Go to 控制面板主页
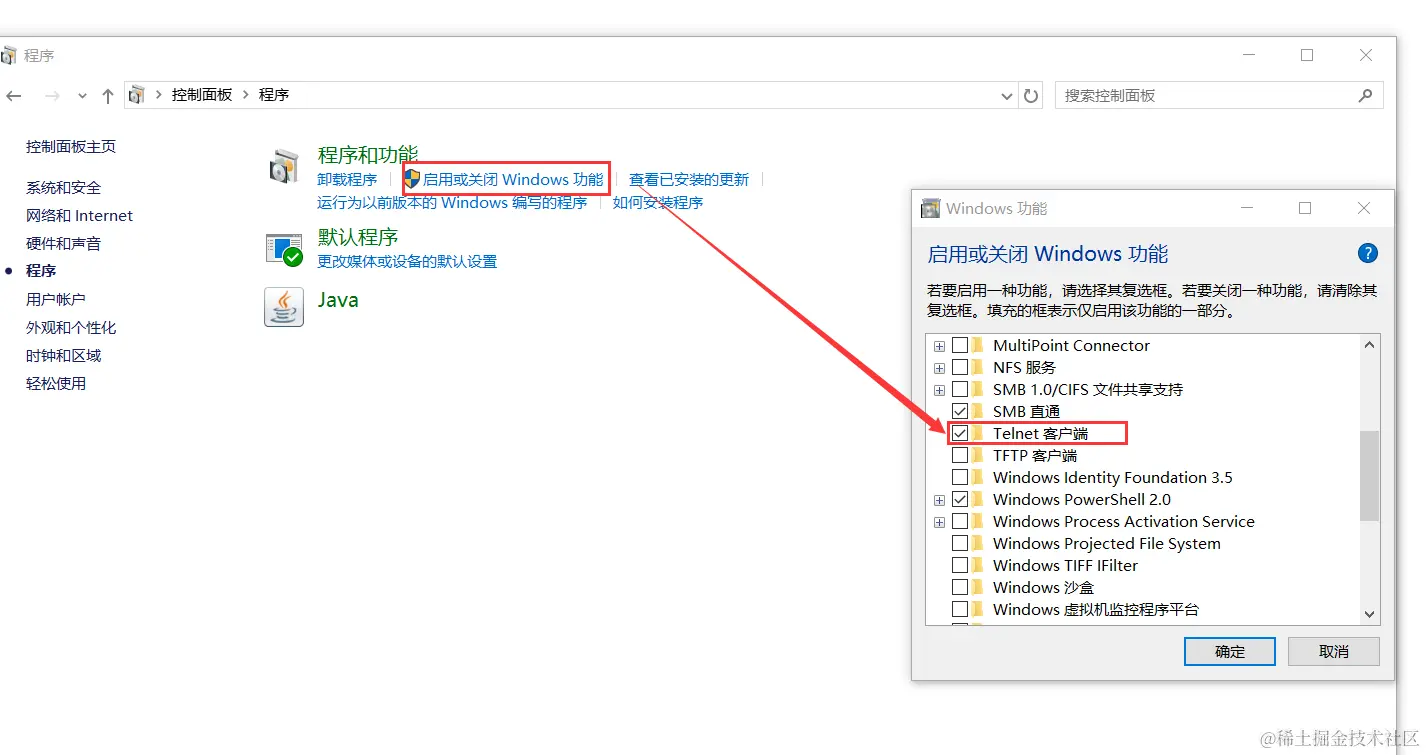This screenshot has width=1426, height=755. pyautogui.click(x=71, y=147)
